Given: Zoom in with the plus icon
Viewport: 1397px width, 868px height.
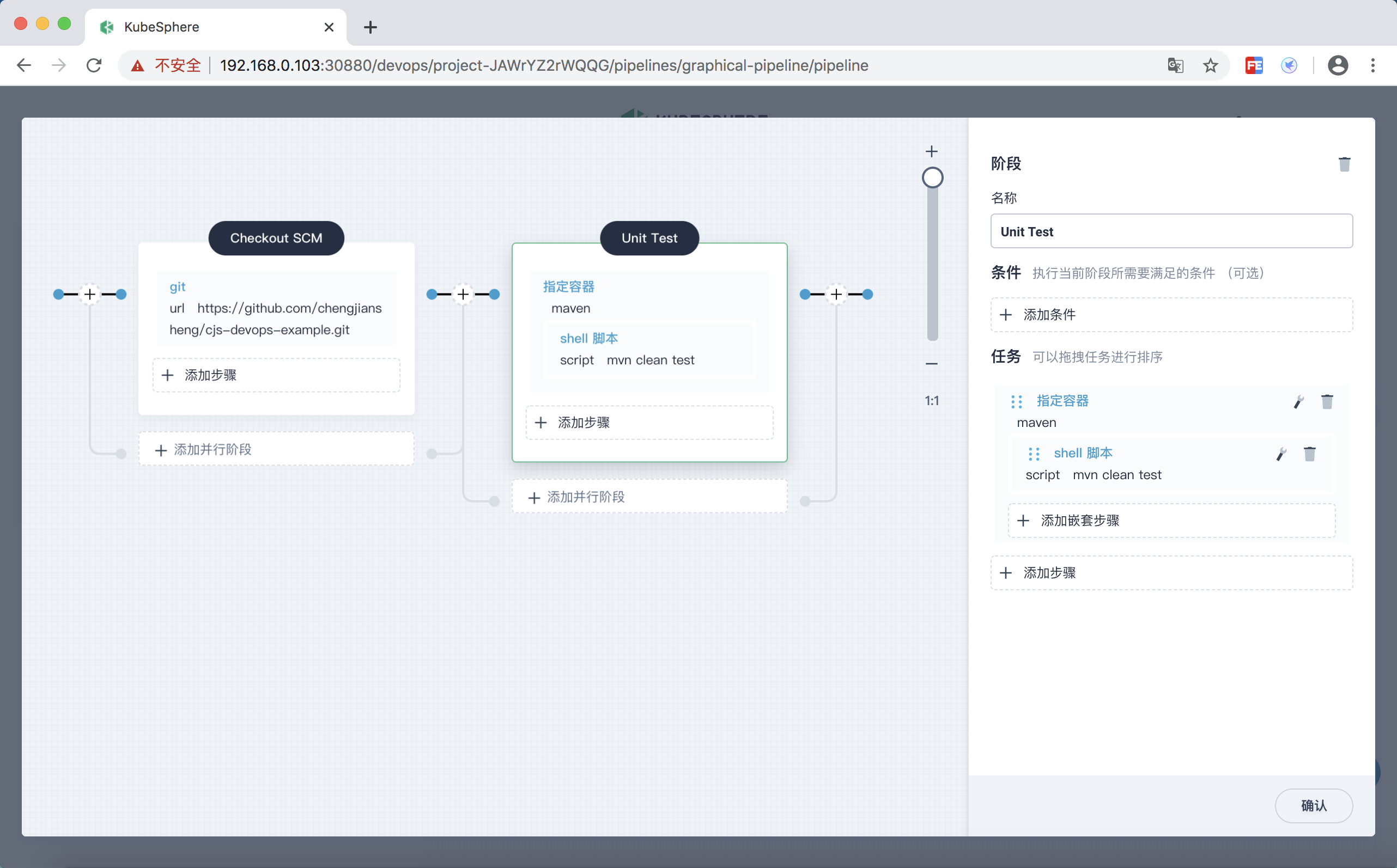Looking at the screenshot, I should click(932, 151).
